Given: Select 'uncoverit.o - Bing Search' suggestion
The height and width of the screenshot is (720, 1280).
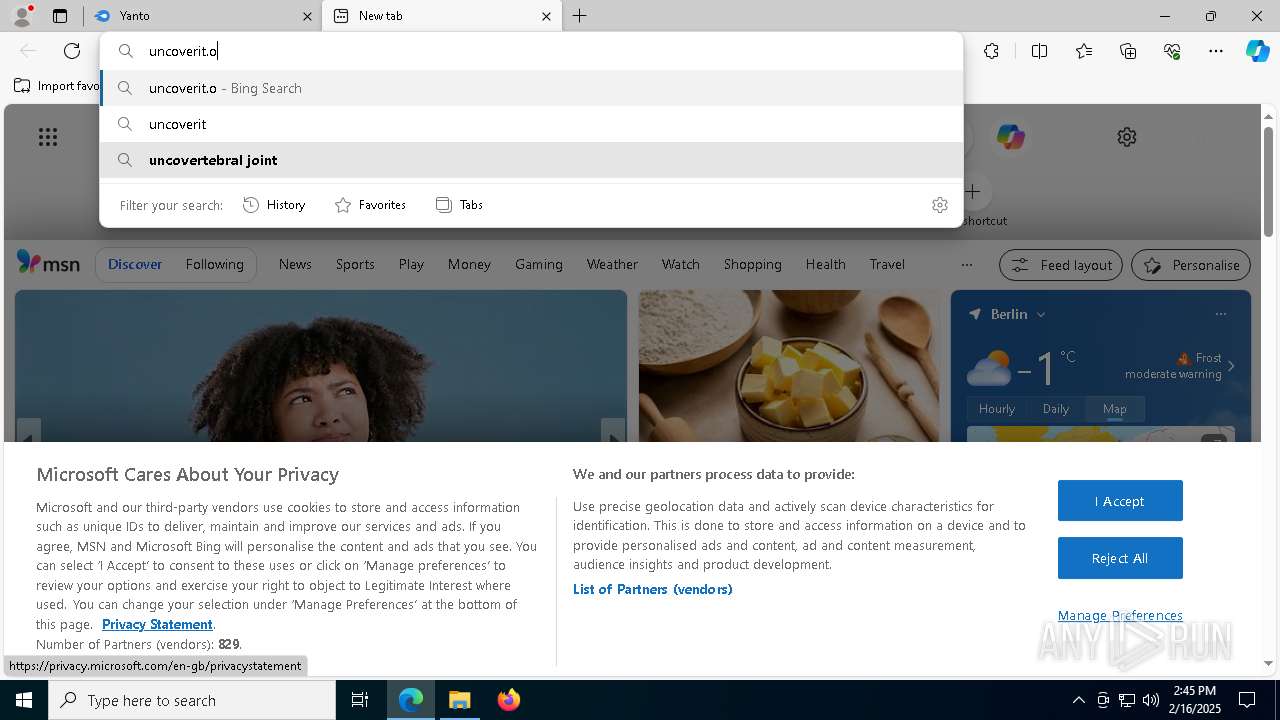Looking at the screenshot, I should (531, 88).
